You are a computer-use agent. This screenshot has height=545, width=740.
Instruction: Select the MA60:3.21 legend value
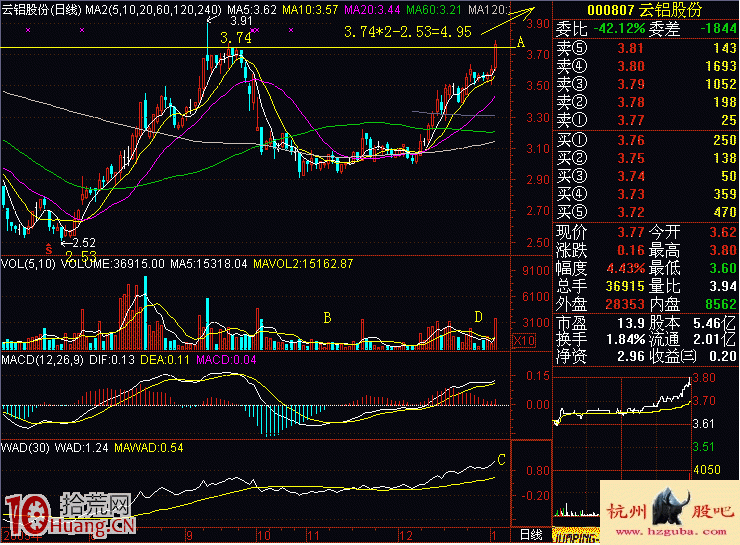coord(433,9)
